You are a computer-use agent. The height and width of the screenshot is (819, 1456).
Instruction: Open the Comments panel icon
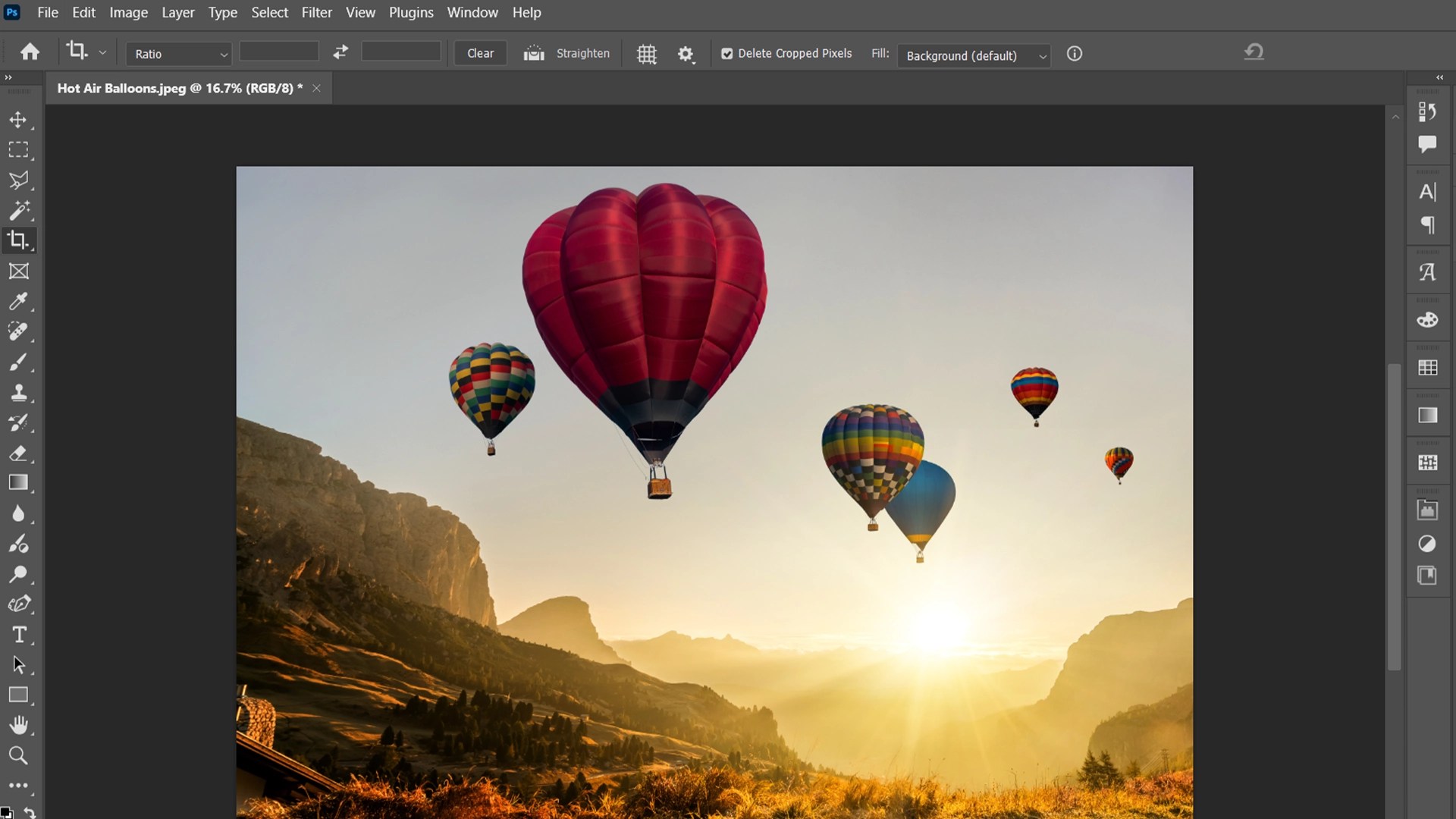coord(1427,144)
